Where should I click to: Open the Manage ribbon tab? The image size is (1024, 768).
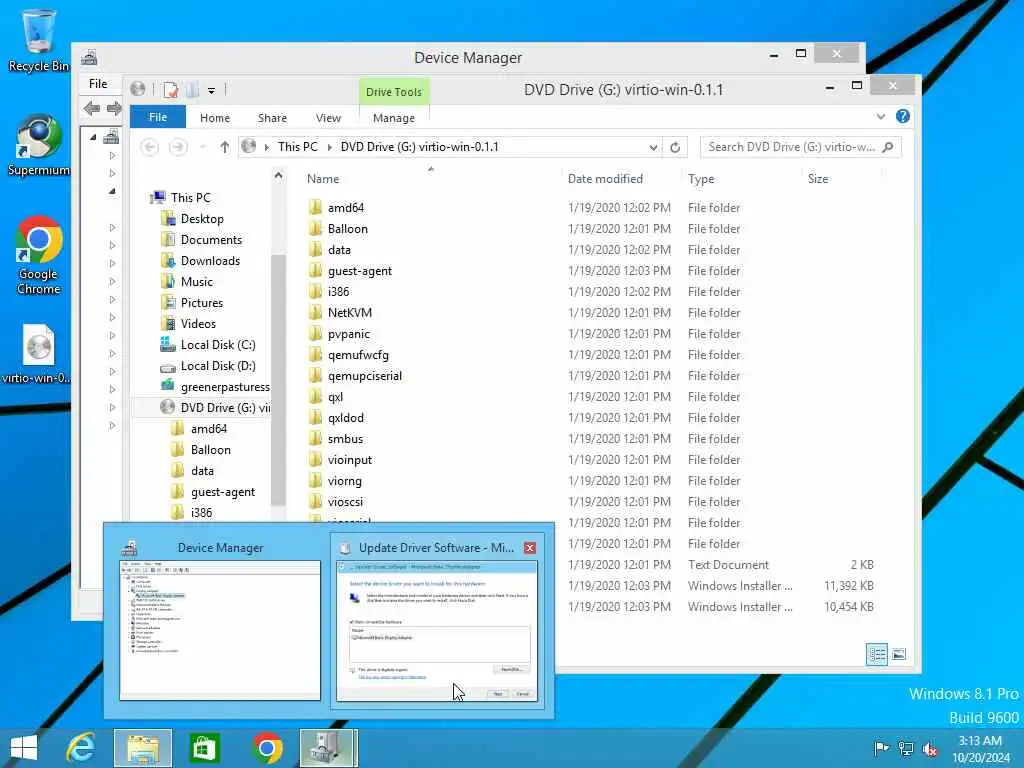(x=394, y=118)
